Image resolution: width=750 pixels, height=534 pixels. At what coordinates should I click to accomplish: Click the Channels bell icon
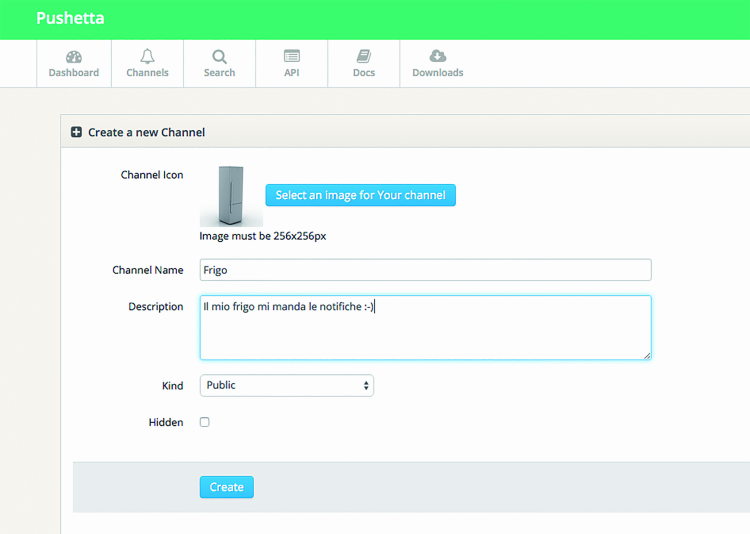tap(147, 56)
